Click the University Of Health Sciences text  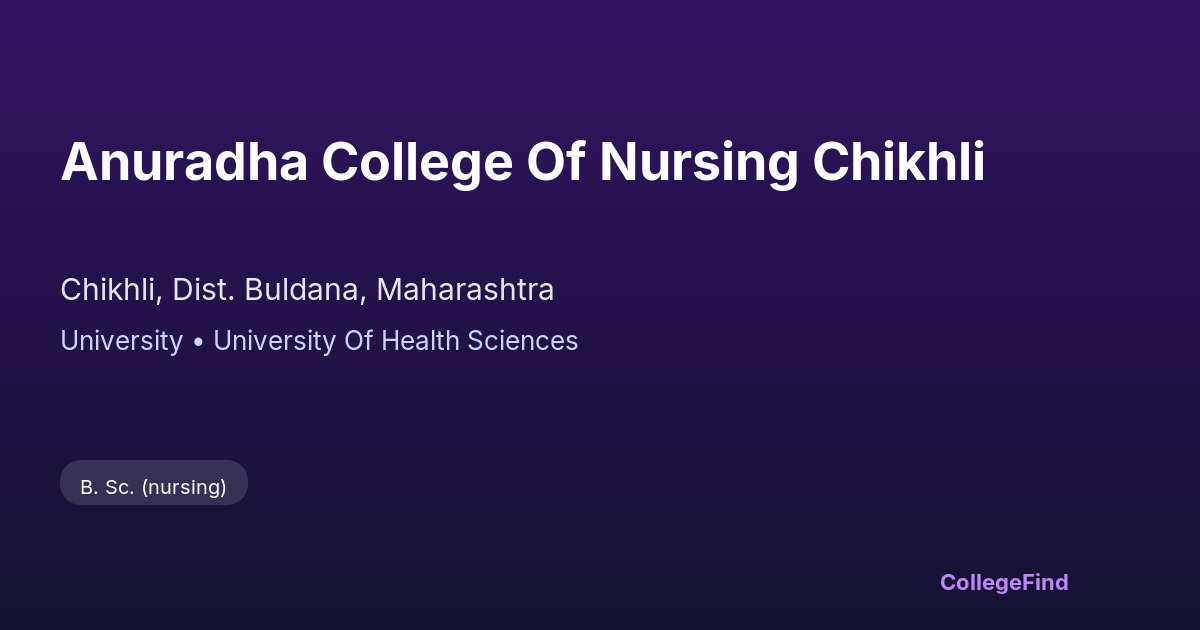[395, 341]
